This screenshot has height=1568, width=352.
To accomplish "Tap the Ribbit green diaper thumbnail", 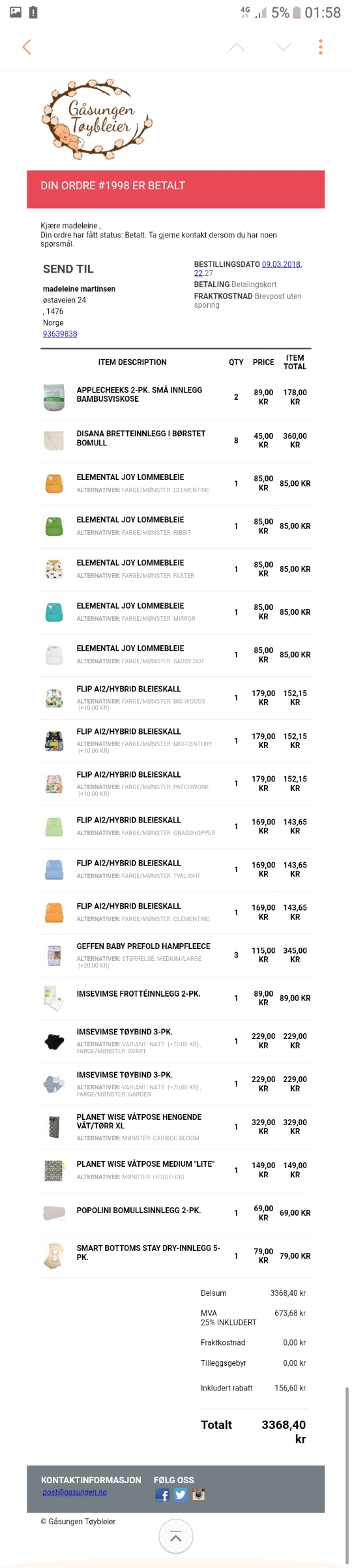I will click(x=54, y=526).
